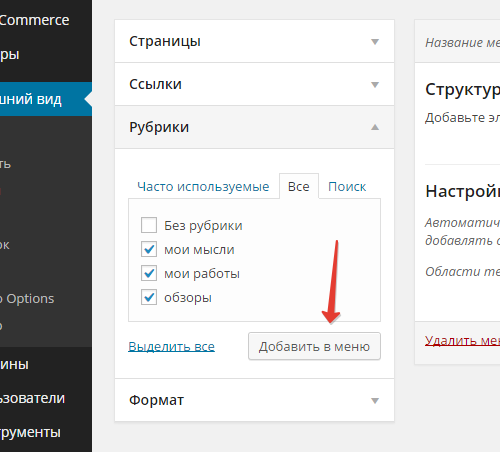This screenshot has height=452, width=500.
Task: Open the WooCommerce sidebar menu item
Action: pos(35,20)
